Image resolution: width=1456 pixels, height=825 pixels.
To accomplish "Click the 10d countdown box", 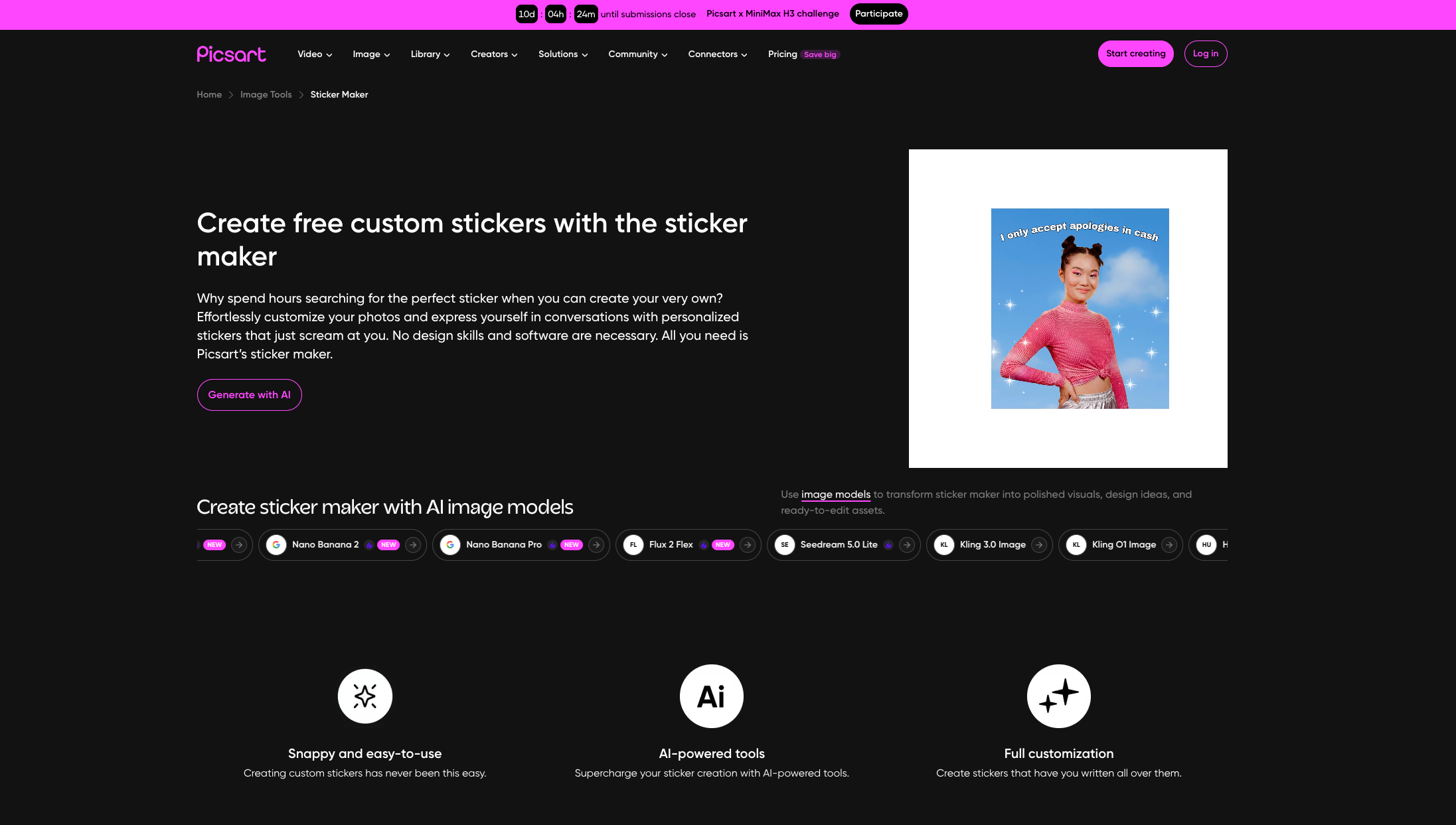I will (x=526, y=14).
